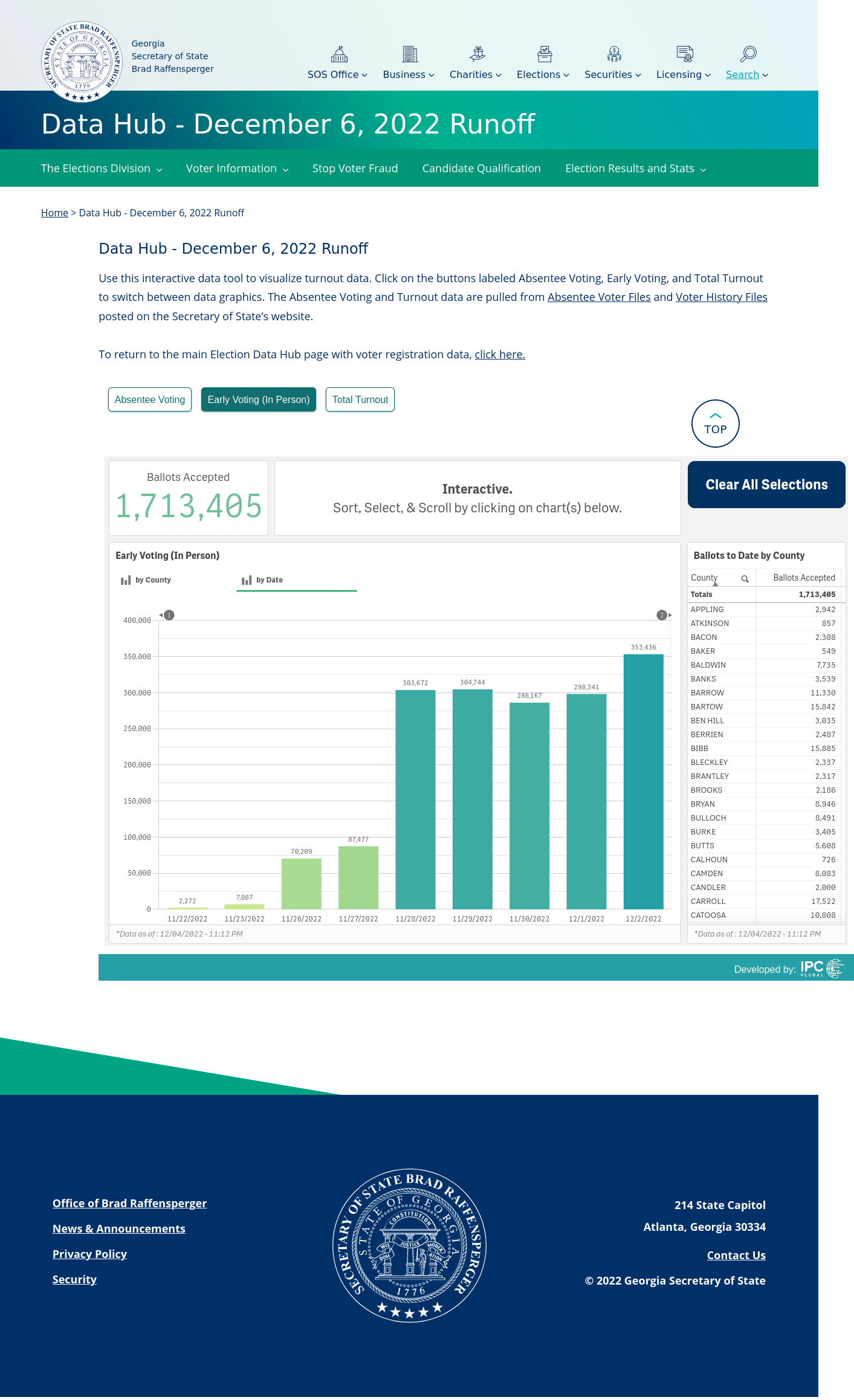Click the Securities icon
The image size is (854, 1400).
pos(614,54)
